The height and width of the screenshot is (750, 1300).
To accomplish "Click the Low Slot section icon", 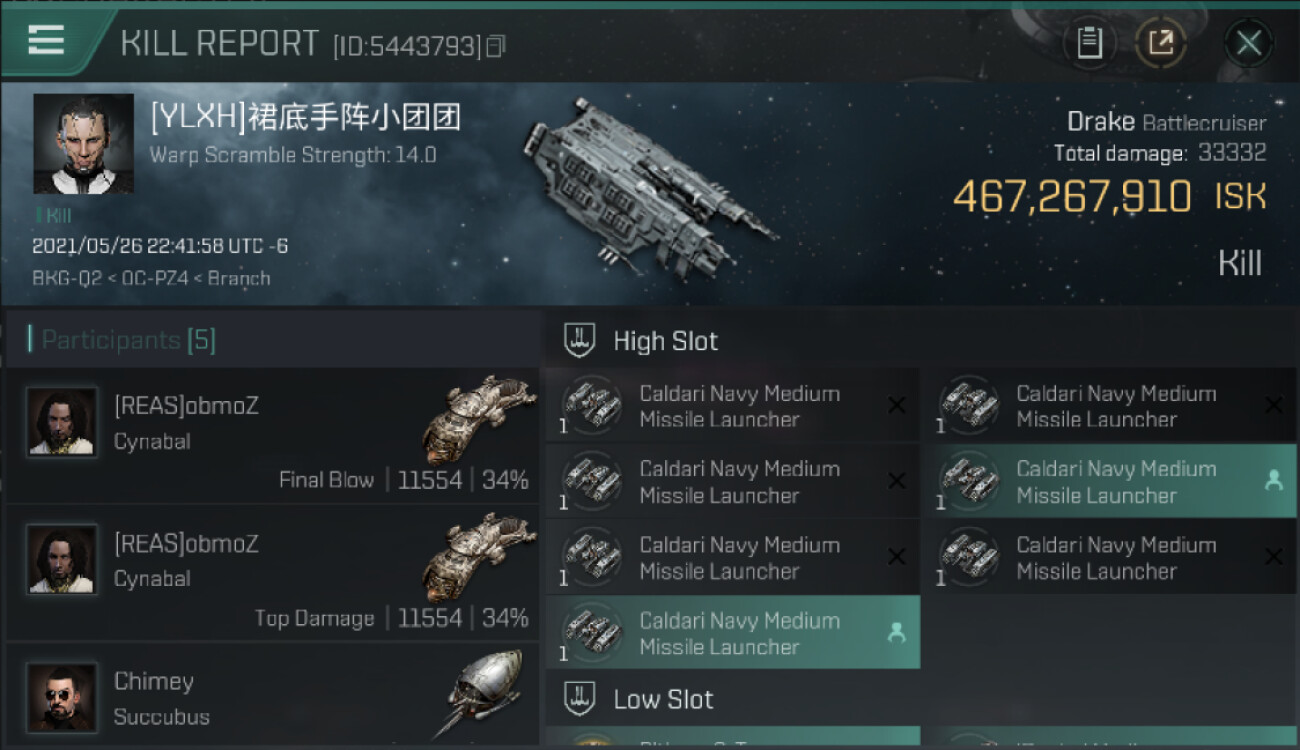I will click(x=581, y=699).
